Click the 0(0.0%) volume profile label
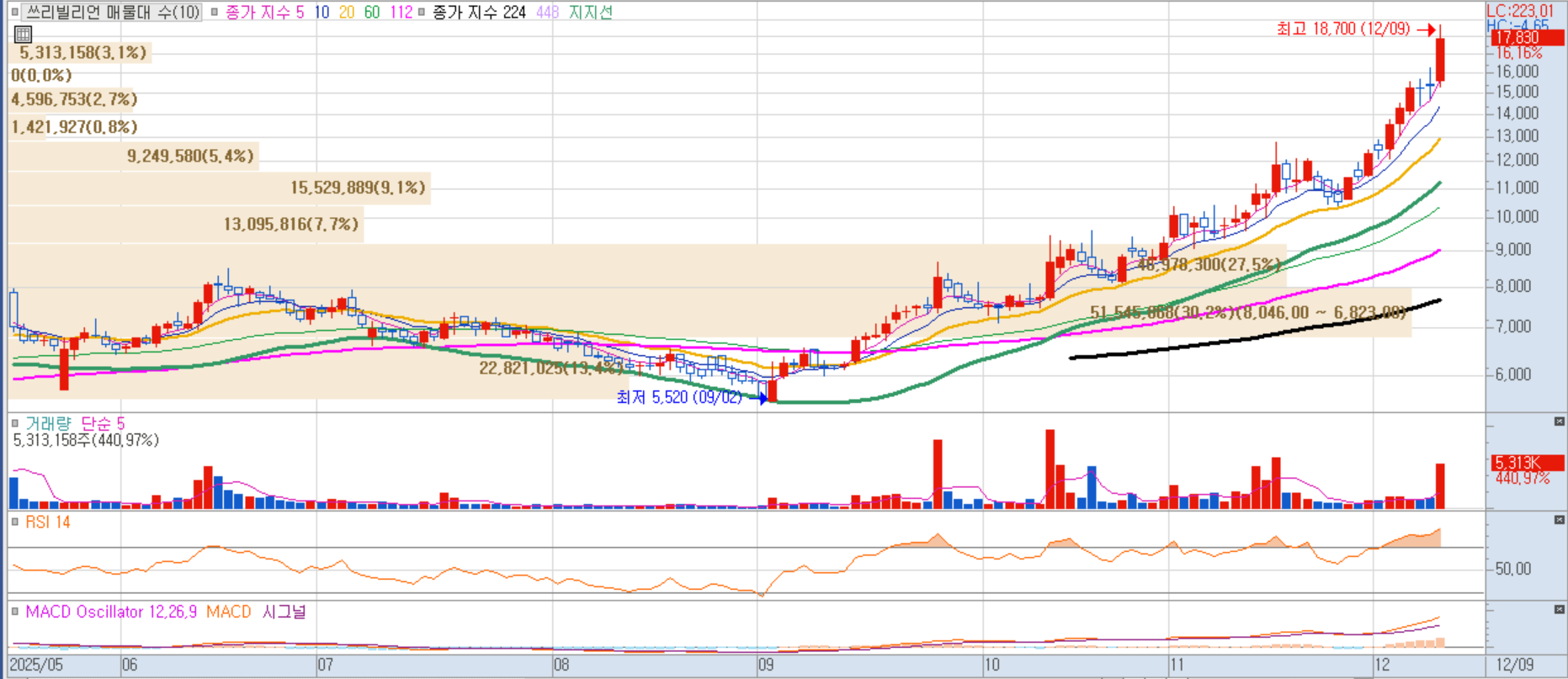Viewport: 1568px width, 679px height. pyautogui.click(x=42, y=76)
